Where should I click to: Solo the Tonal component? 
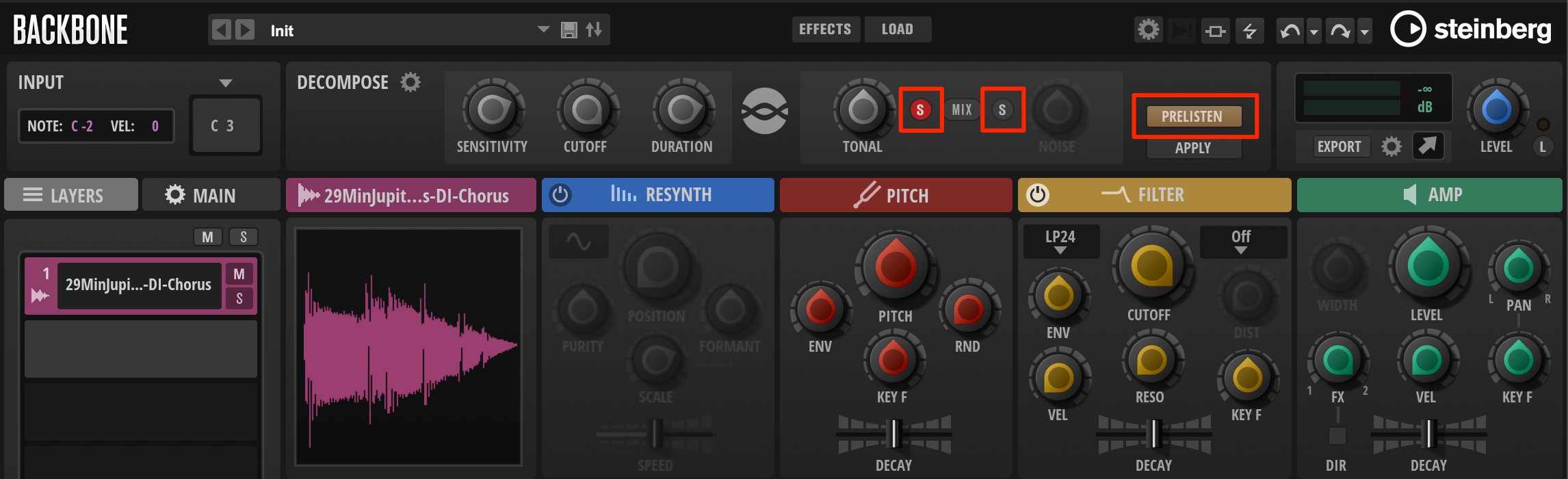pos(920,109)
